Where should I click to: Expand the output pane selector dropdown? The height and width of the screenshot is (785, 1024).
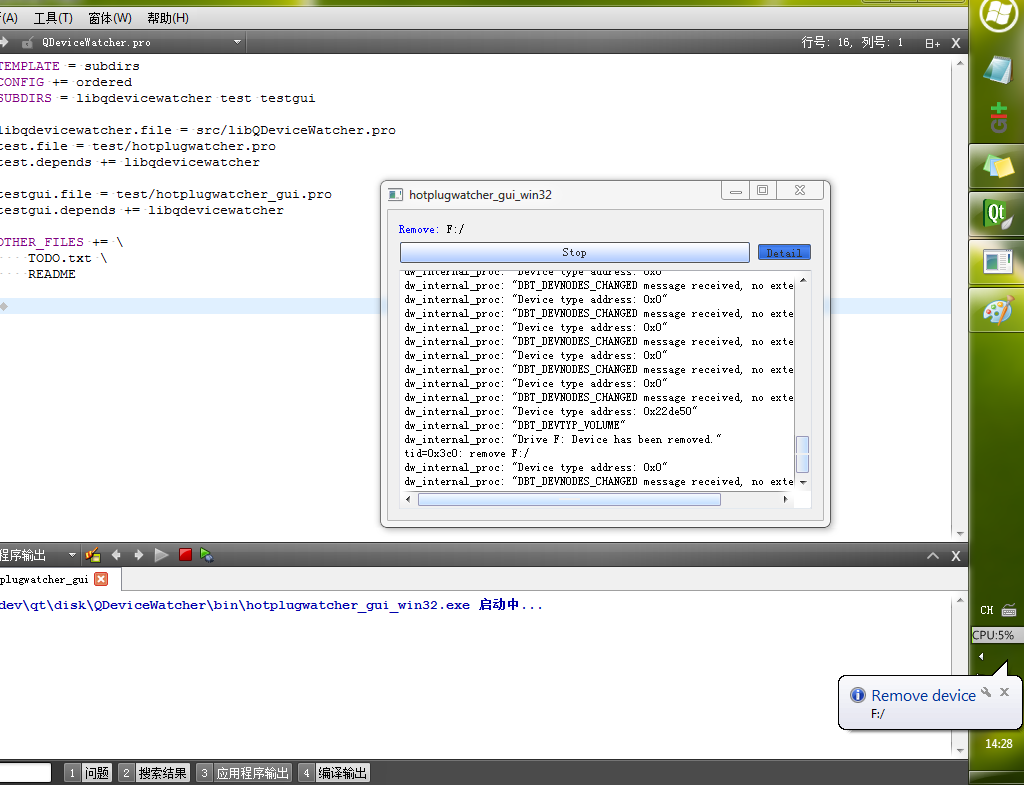pos(71,555)
